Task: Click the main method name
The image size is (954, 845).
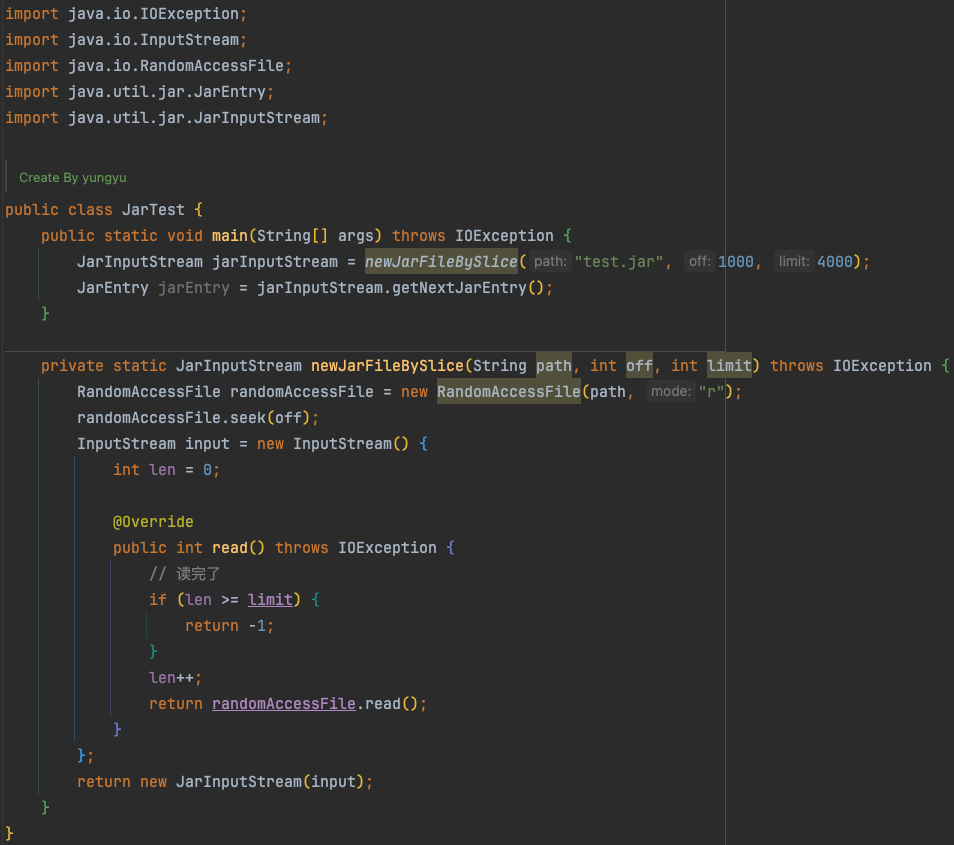Action: point(229,236)
